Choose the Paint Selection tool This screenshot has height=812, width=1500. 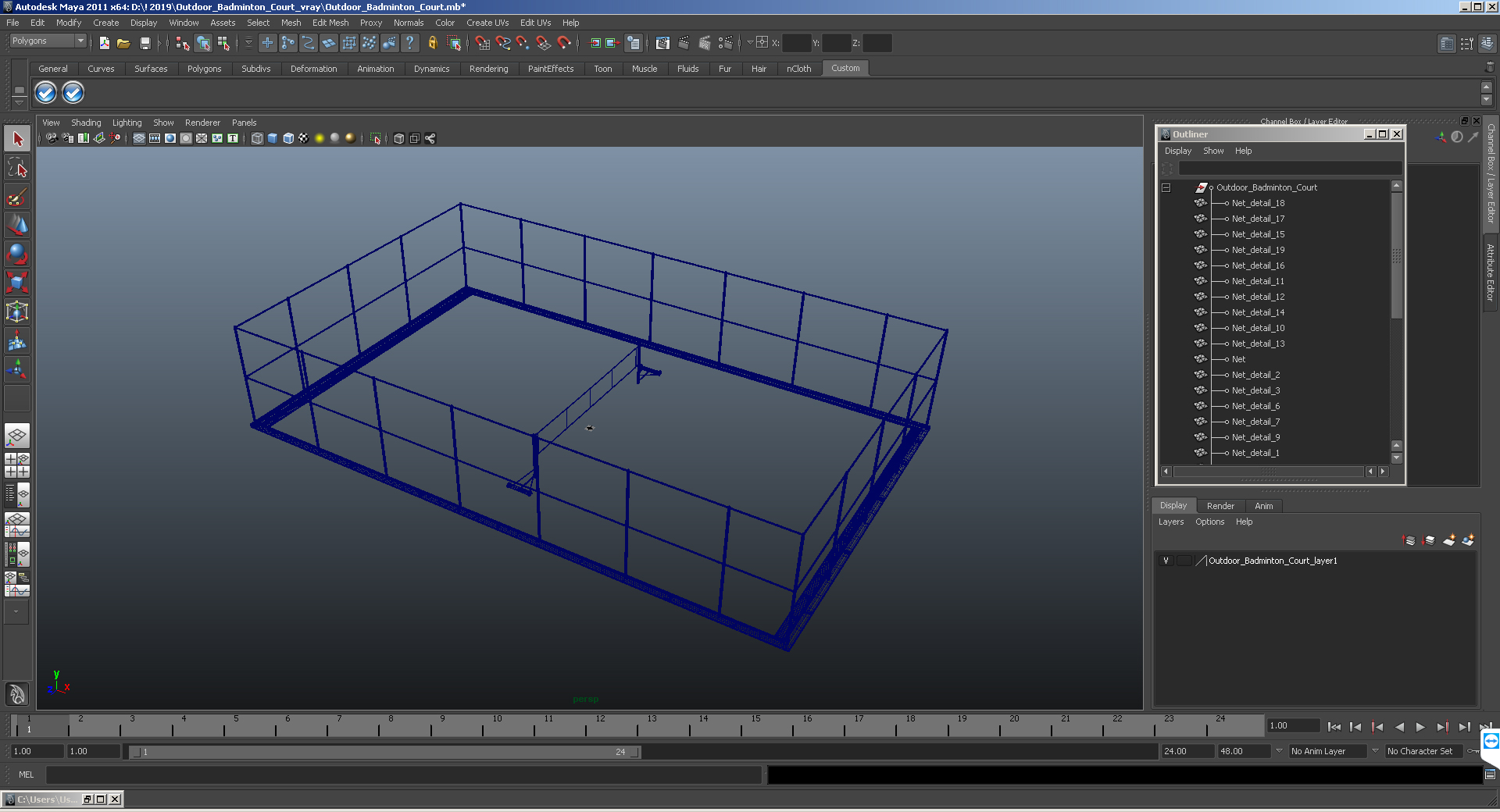tap(17, 196)
